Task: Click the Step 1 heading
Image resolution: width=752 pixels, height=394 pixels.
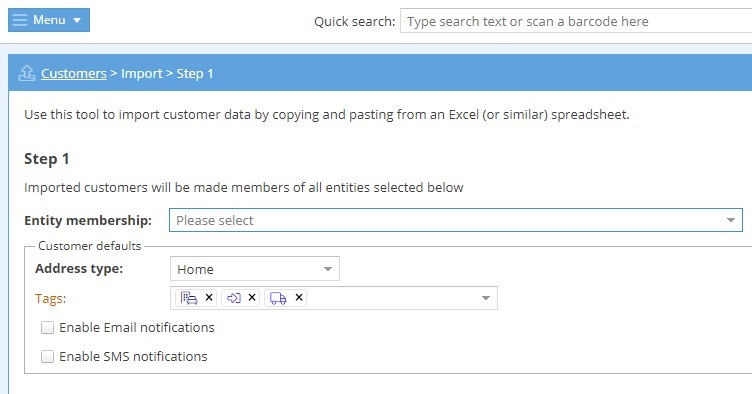Action: tap(47, 159)
